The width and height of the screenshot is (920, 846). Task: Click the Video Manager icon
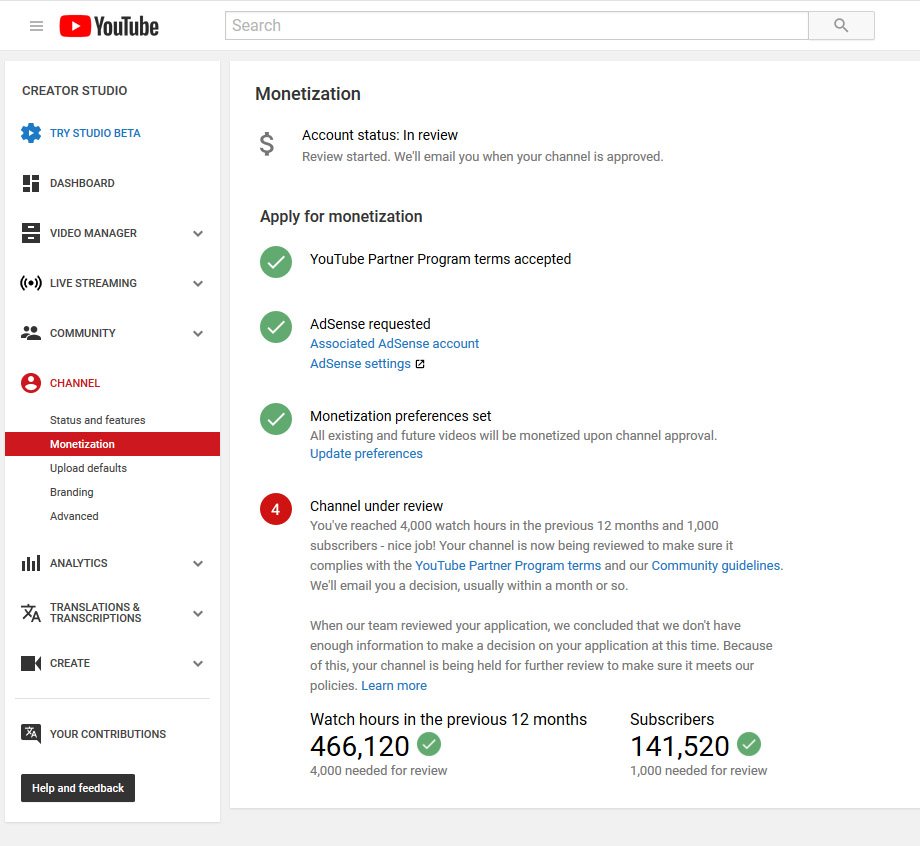(31, 233)
